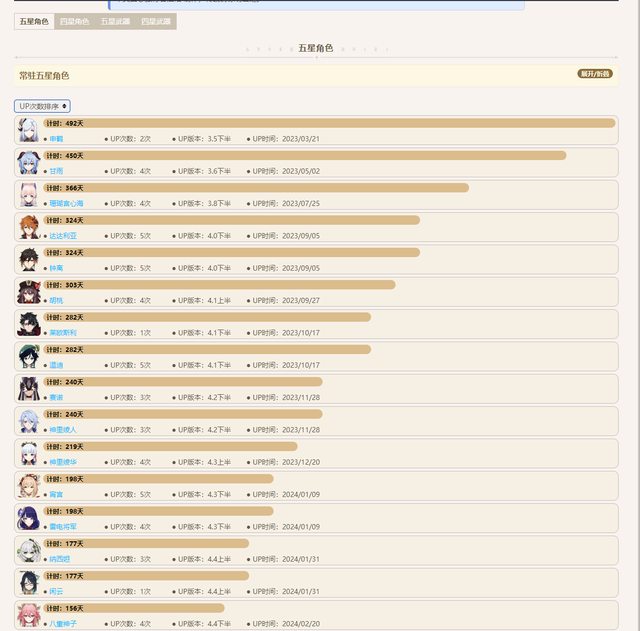The height and width of the screenshot is (631, 640).
Task: Click the 492天 countdown bar for 申鹤
Action: point(330,123)
